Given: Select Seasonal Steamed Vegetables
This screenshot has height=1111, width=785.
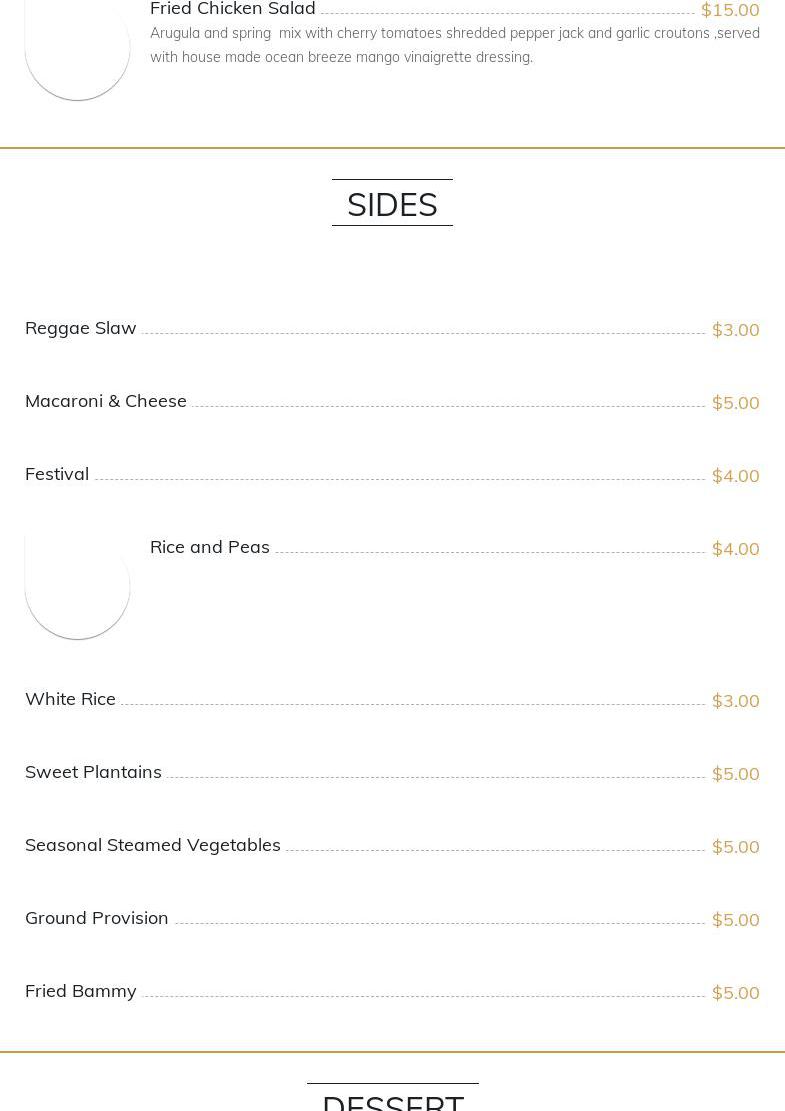Looking at the screenshot, I should [x=153, y=845].
